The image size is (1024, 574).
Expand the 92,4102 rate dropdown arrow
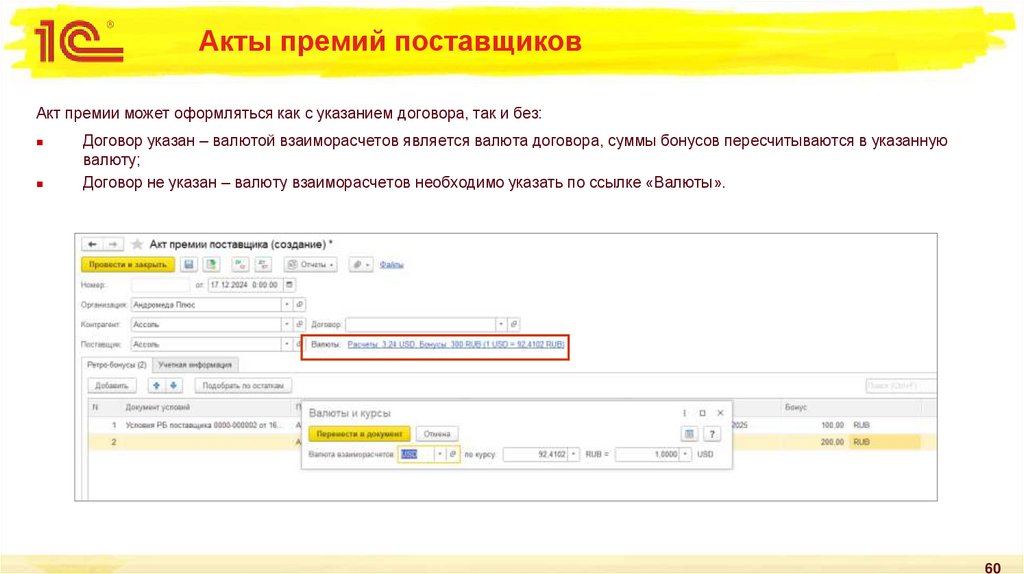coord(574,454)
